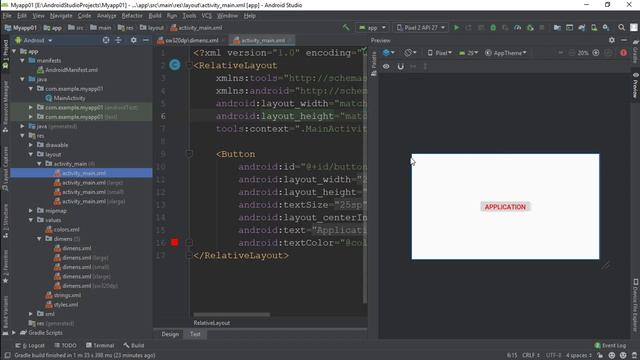Open the design surface layers dropdown
Screen dimensions: 640x360
coord(389,53)
